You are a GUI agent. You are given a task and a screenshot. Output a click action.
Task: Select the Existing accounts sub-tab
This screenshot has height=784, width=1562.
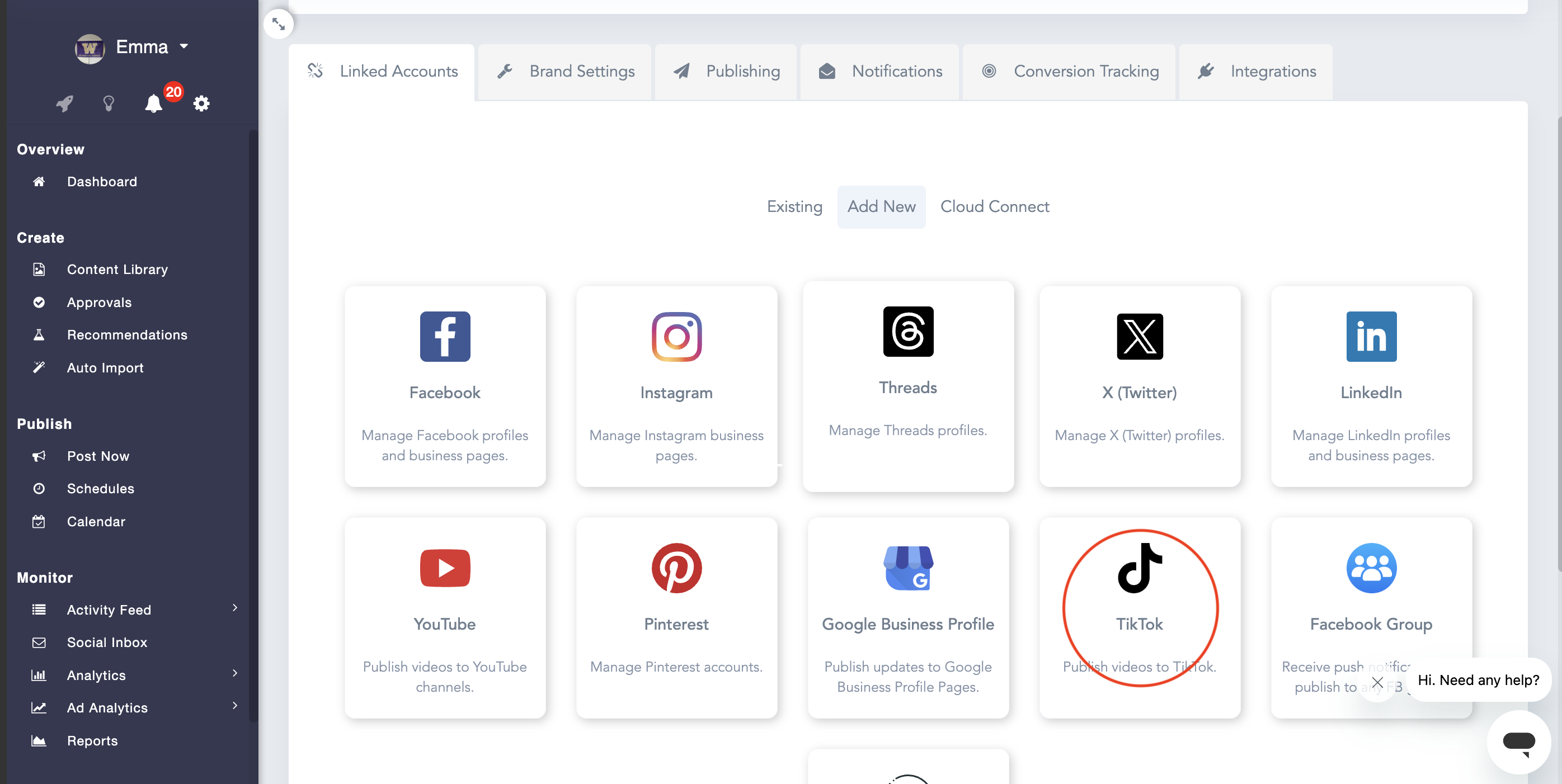pyautogui.click(x=794, y=207)
